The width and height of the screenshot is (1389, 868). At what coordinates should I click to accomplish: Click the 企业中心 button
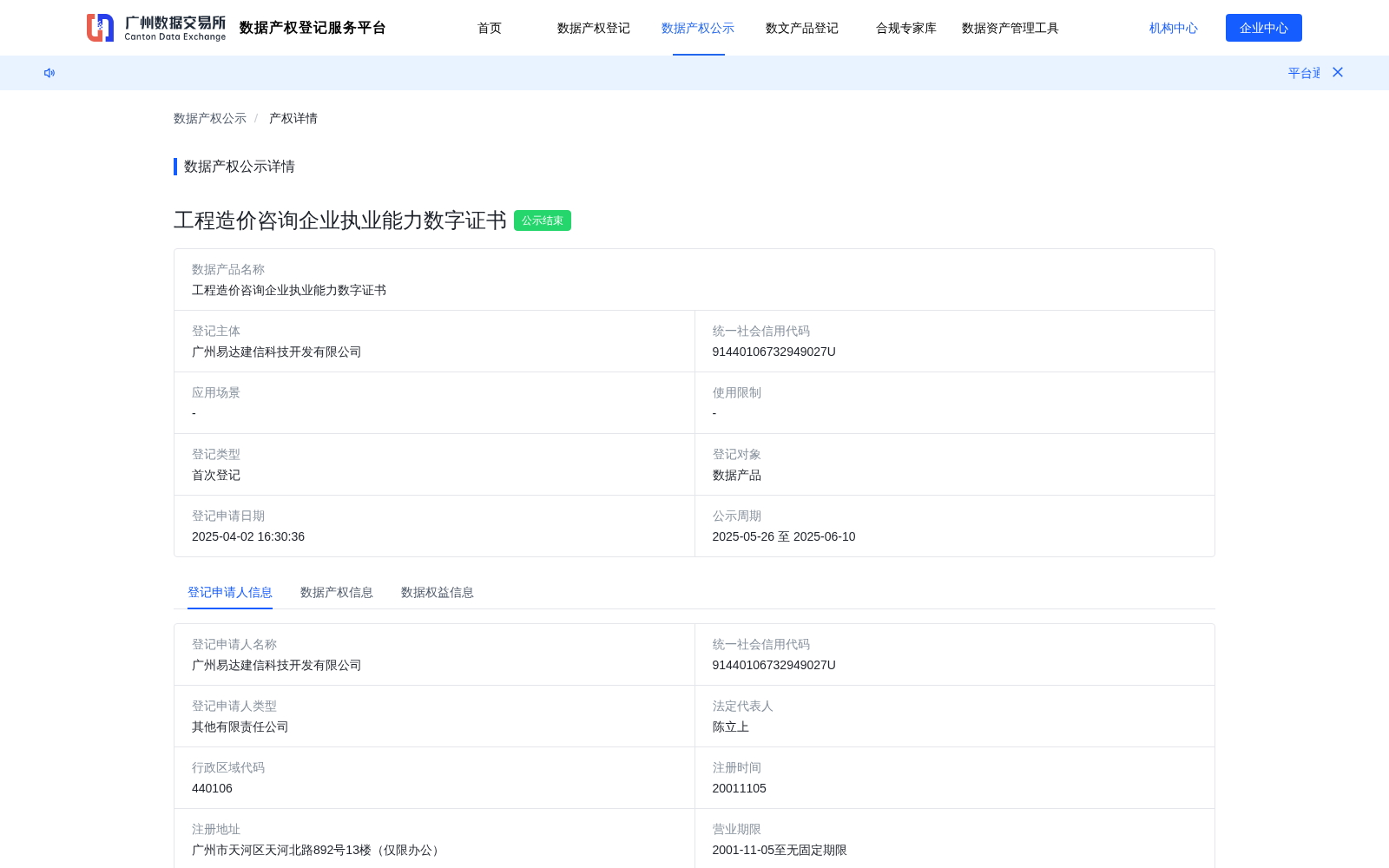click(1264, 28)
